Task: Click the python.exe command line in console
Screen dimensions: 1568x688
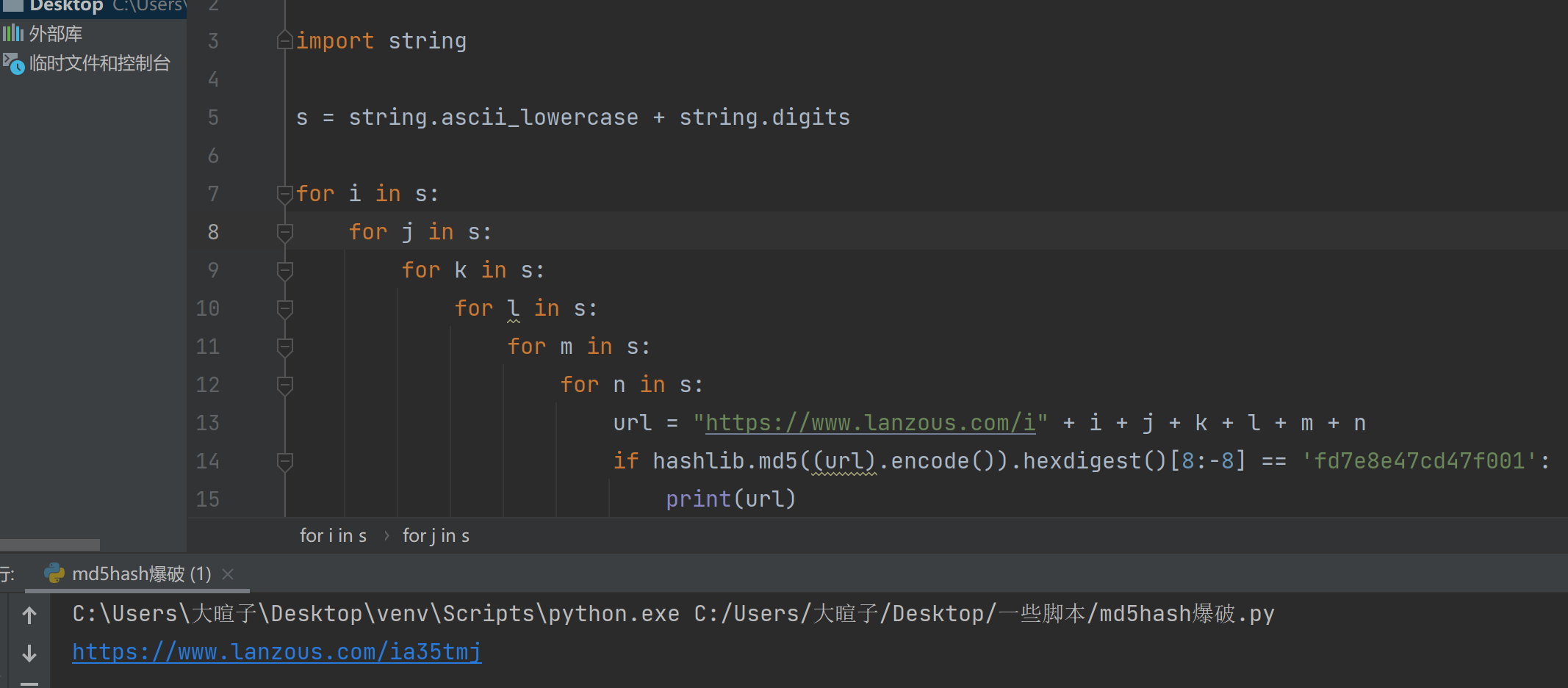Action: [673, 614]
